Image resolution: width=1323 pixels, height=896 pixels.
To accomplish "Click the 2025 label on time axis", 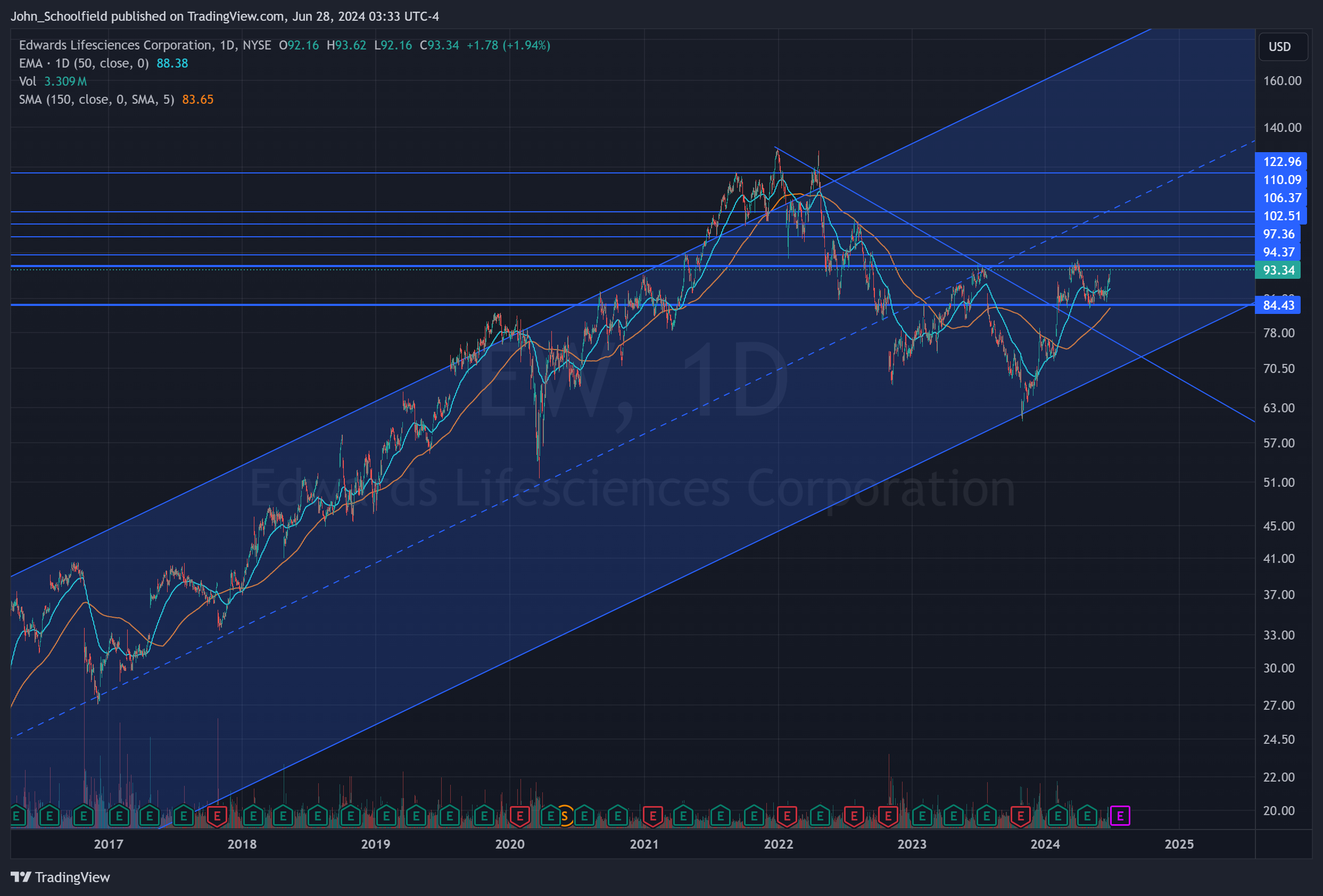I will [x=1179, y=844].
